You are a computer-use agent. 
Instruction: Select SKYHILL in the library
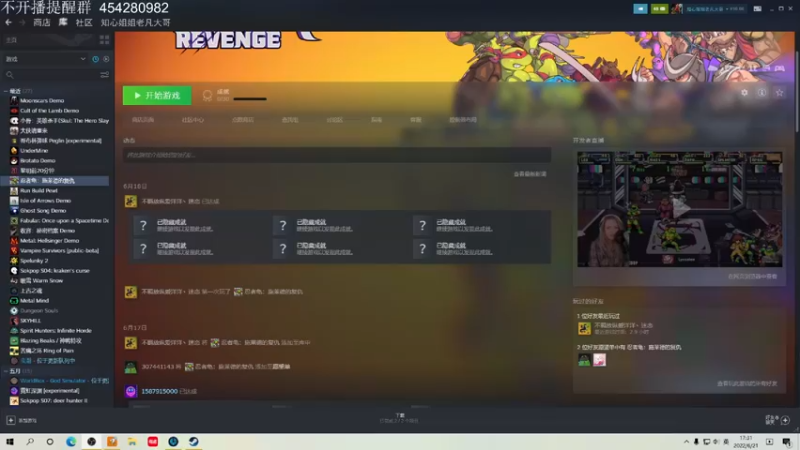click(30, 320)
